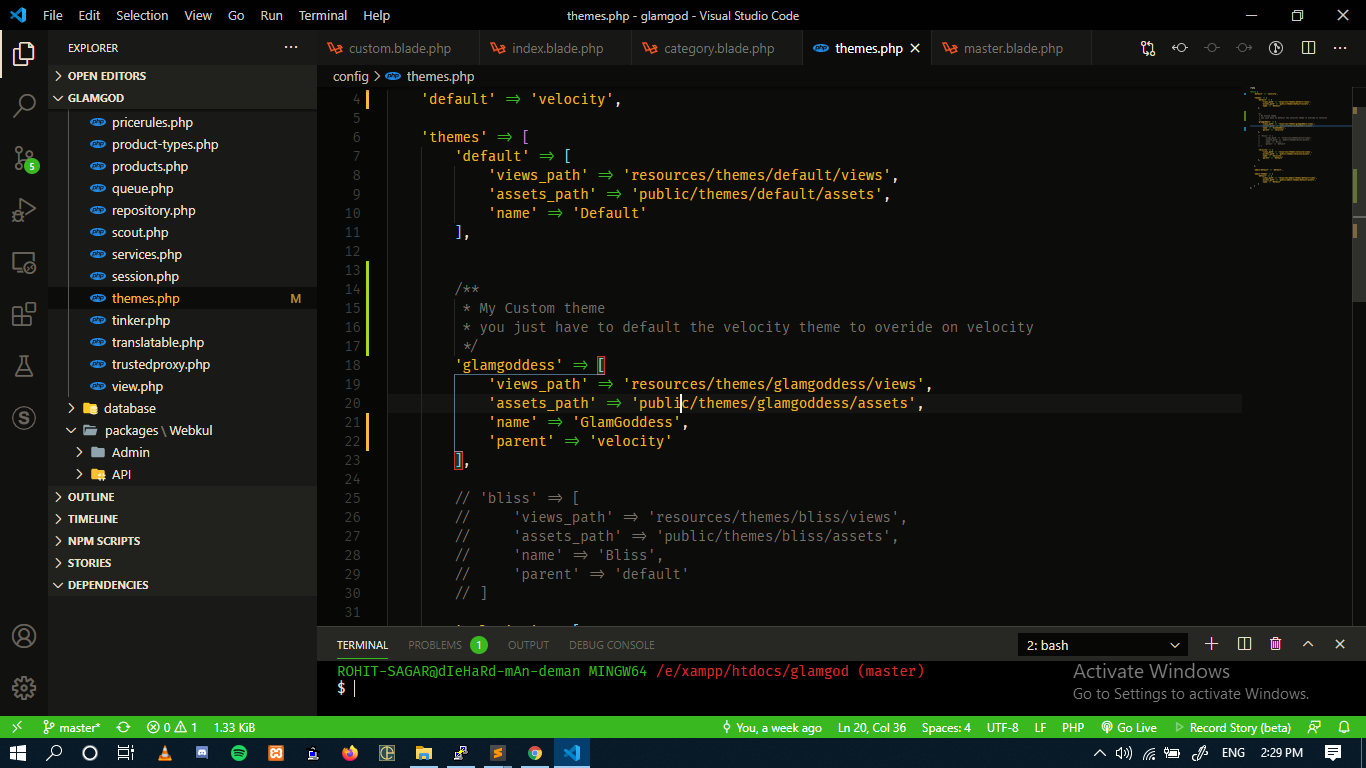This screenshot has width=1366, height=768.
Task: Open the Accounts menu icon
Action: (x=24, y=636)
